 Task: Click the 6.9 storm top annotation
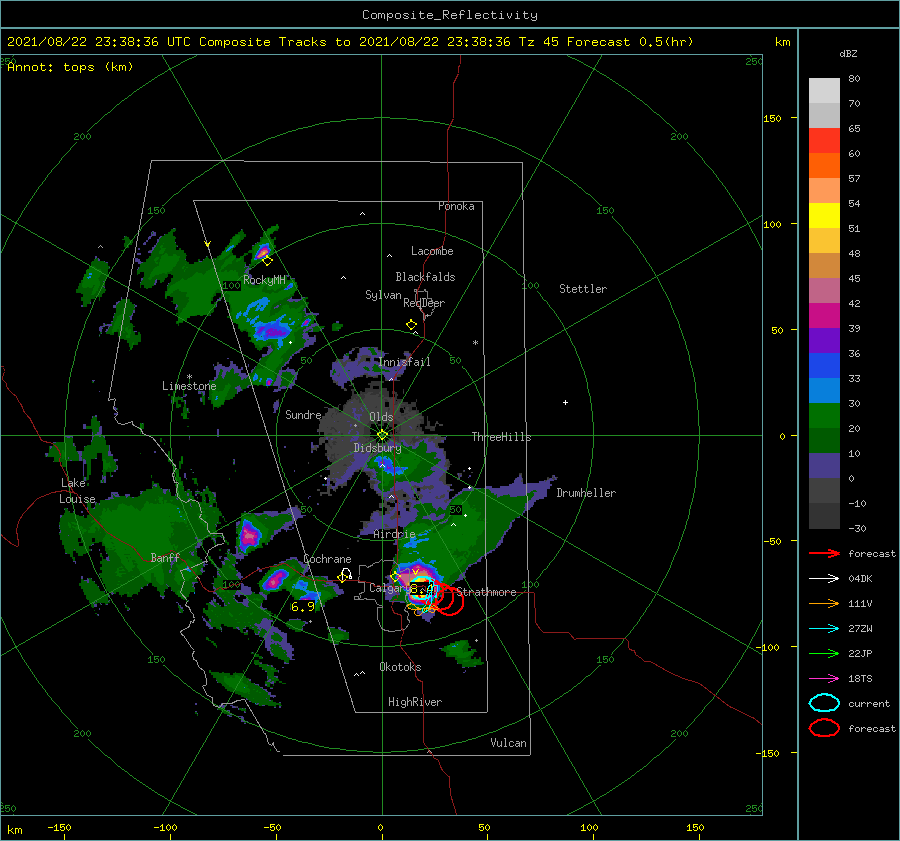pos(302,607)
